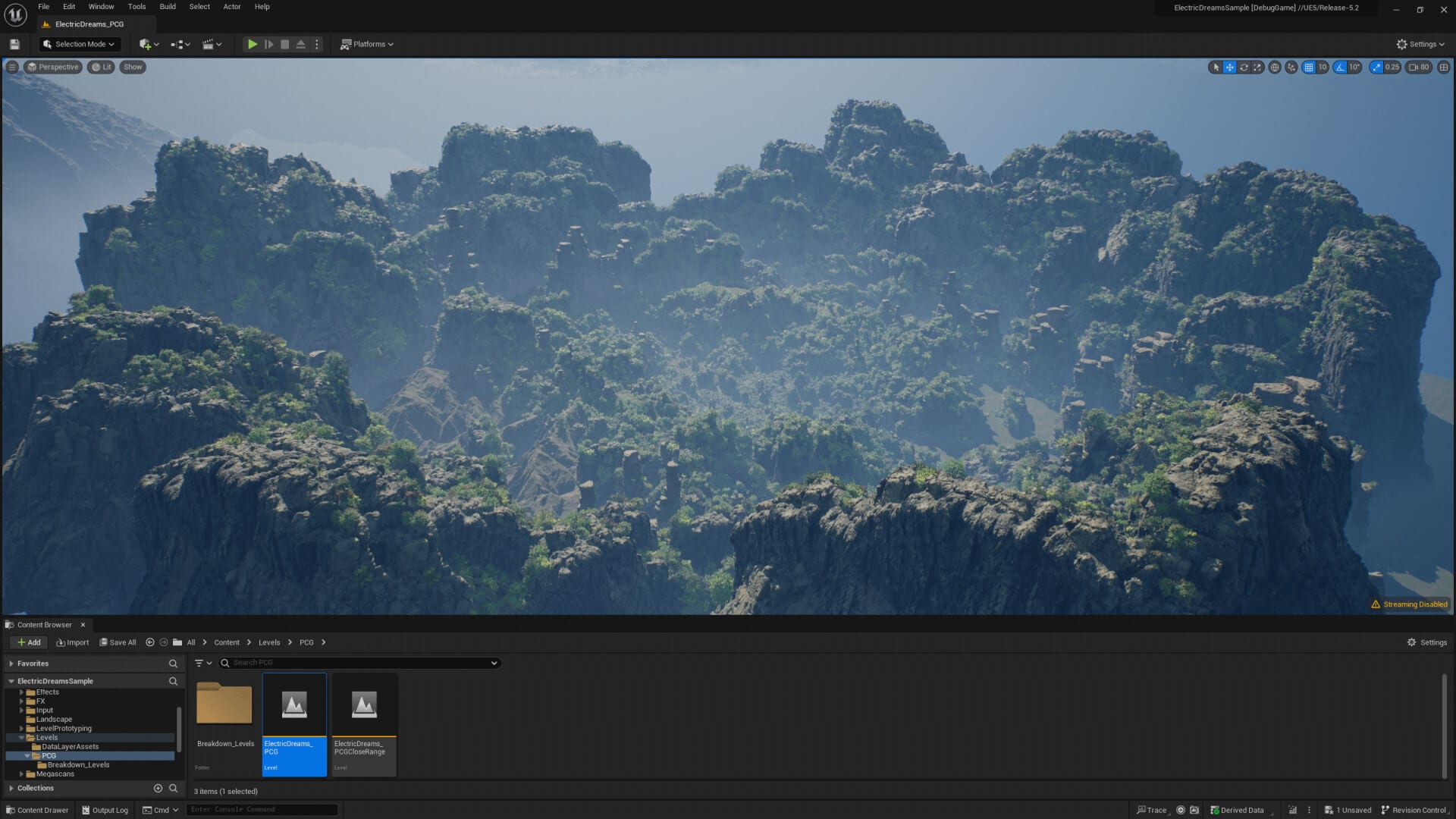Image resolution: width=1456 pixels, height=819 pixels.
Task: Open the Lit view mode menu
Action: pyautogui.click(x=101, y=67)
